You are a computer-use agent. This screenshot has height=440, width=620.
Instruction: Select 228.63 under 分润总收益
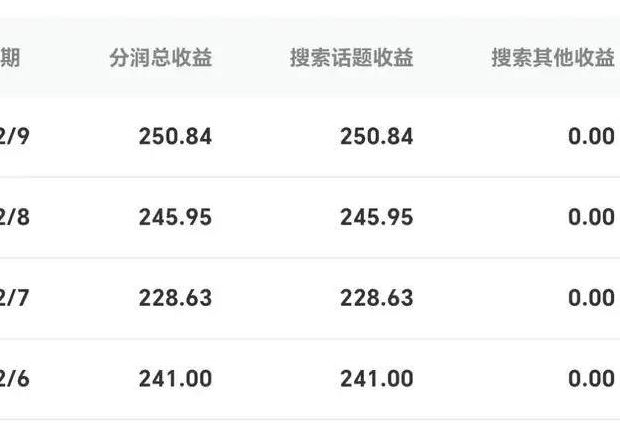[x=175, y=298]
